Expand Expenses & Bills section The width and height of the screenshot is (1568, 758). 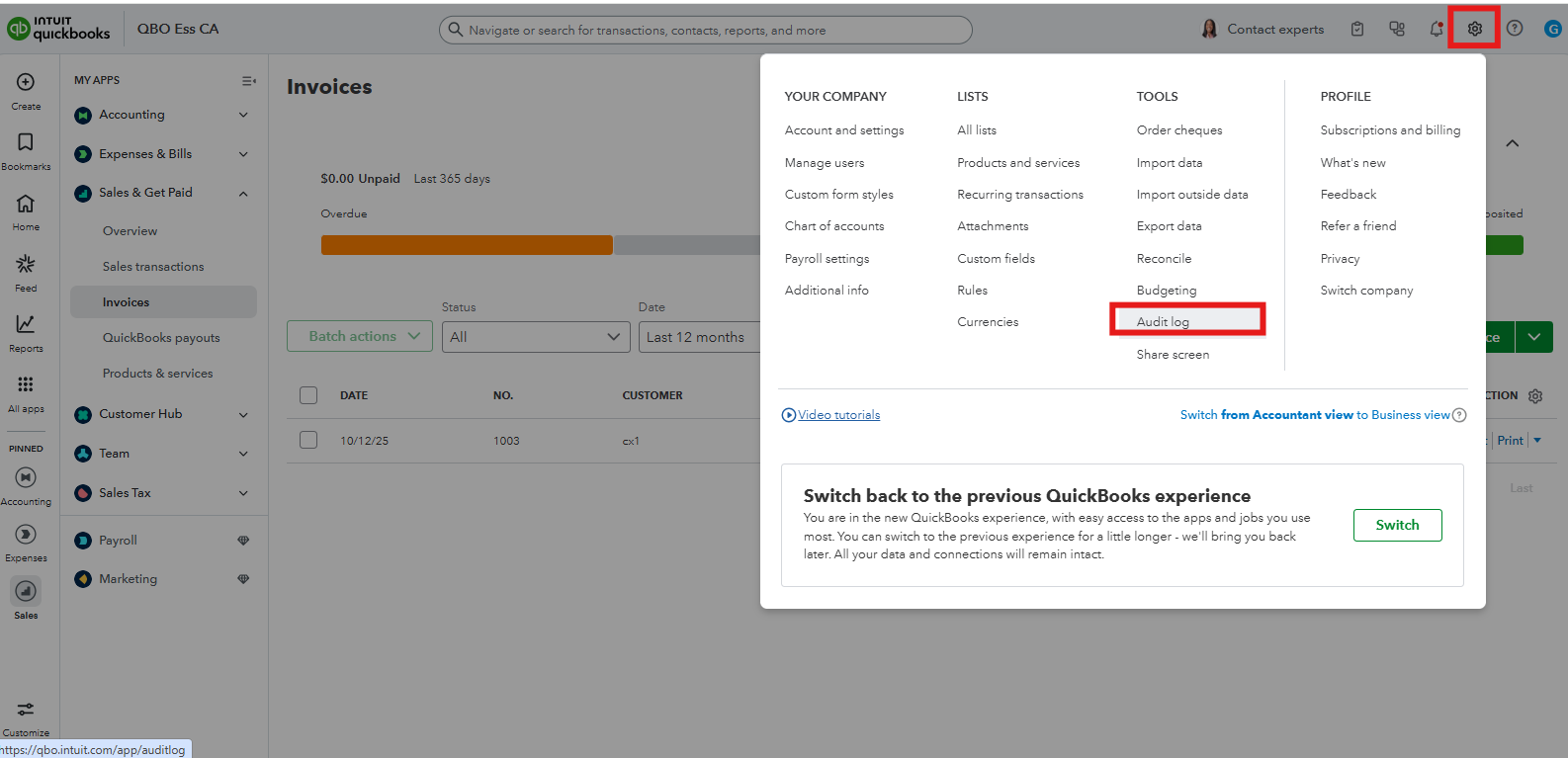point(243,154)
